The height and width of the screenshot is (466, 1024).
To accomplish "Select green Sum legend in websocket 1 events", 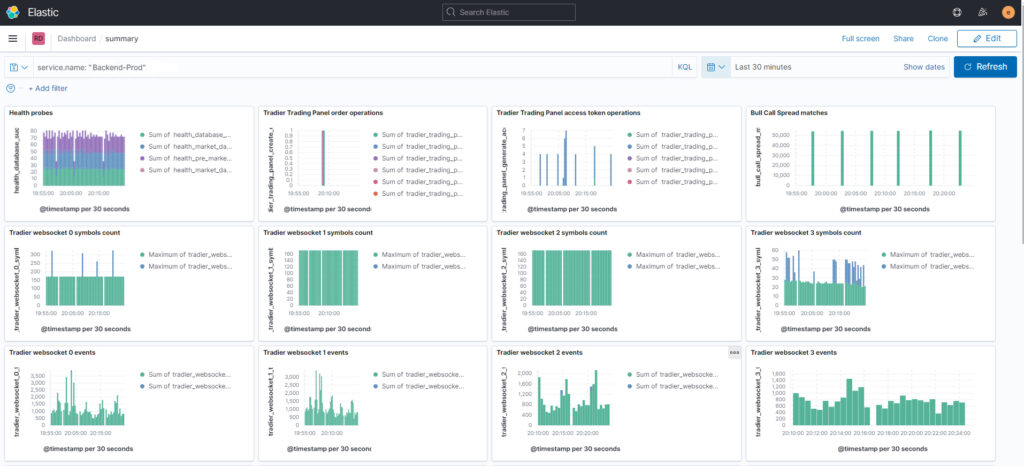I will point(418,375).
